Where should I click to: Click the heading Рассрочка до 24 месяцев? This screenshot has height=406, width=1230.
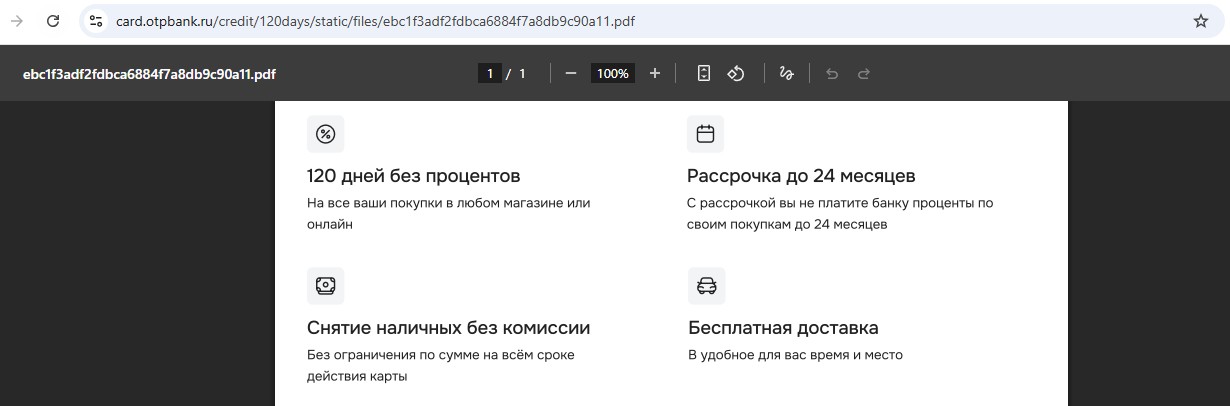801,177
